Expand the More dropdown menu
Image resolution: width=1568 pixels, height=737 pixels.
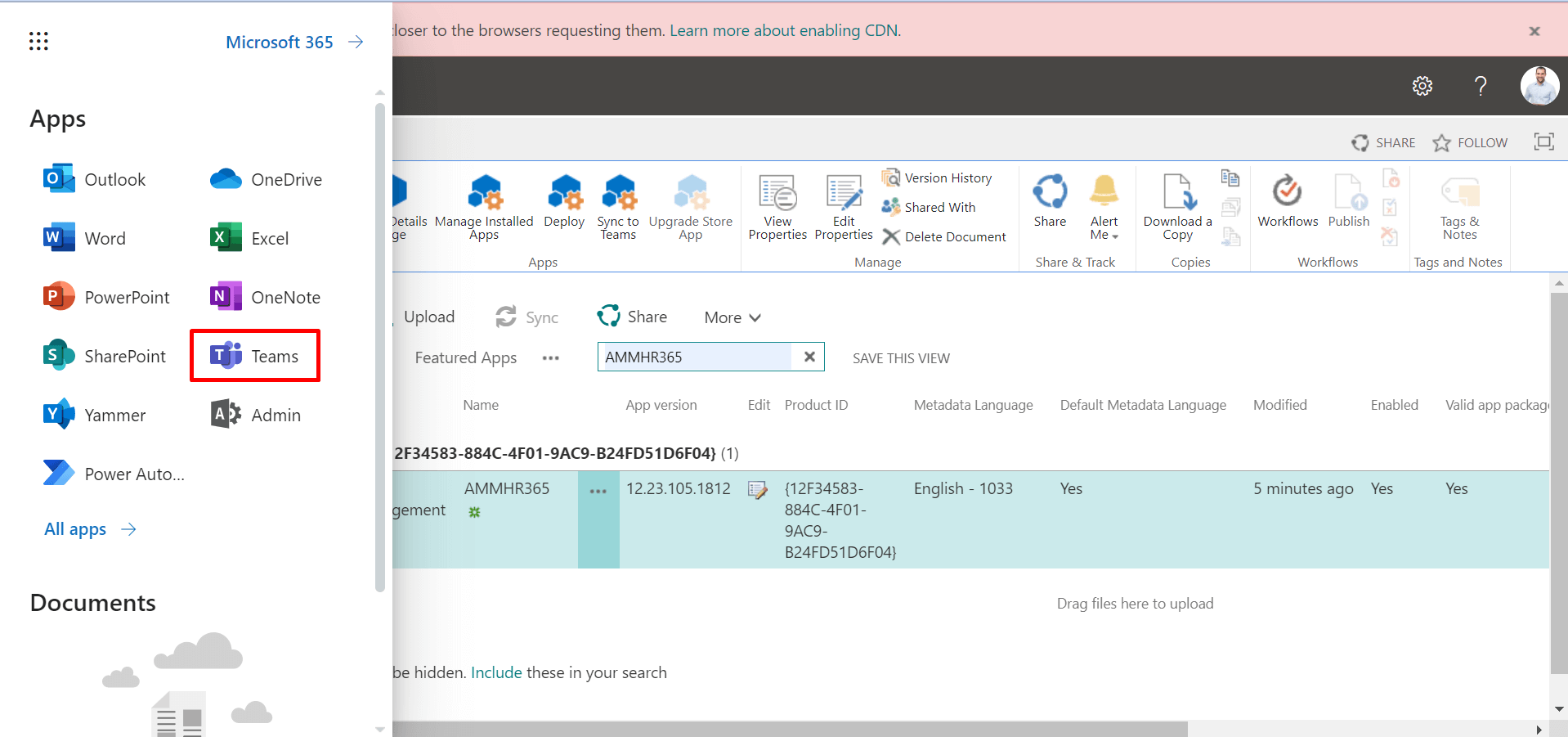732,317
